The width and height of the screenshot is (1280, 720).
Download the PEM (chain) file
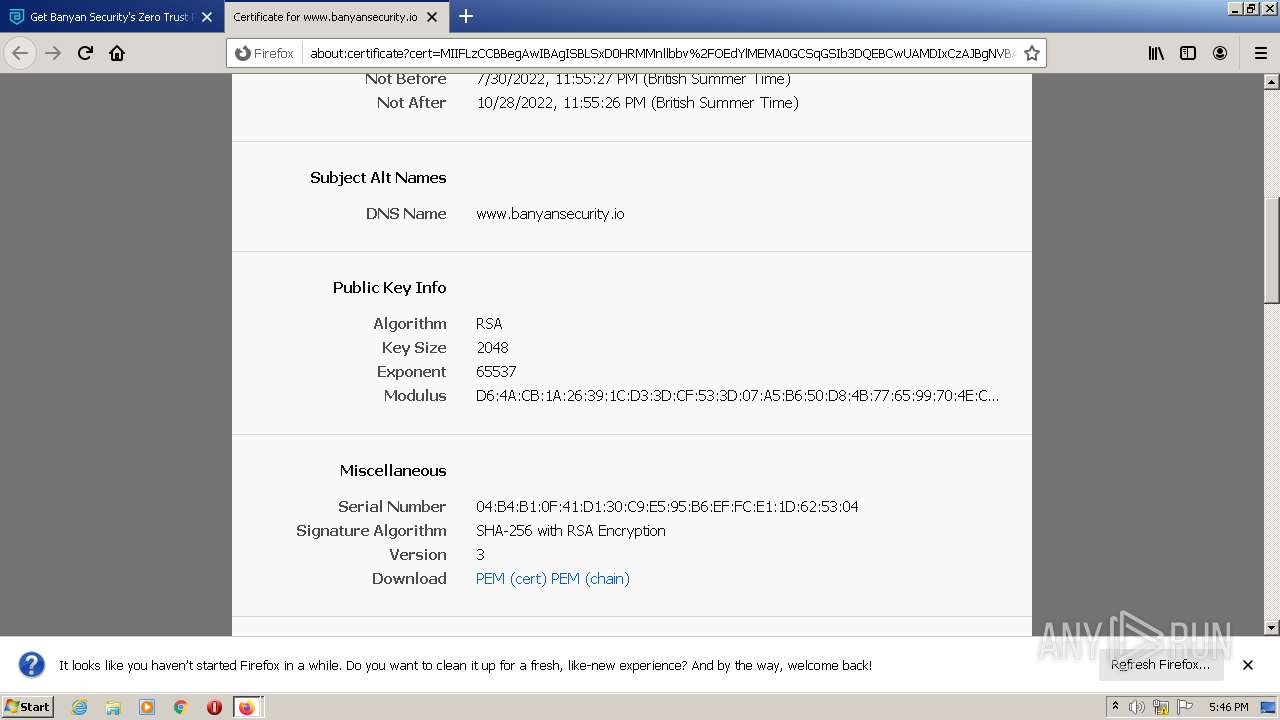coord(590,579)
